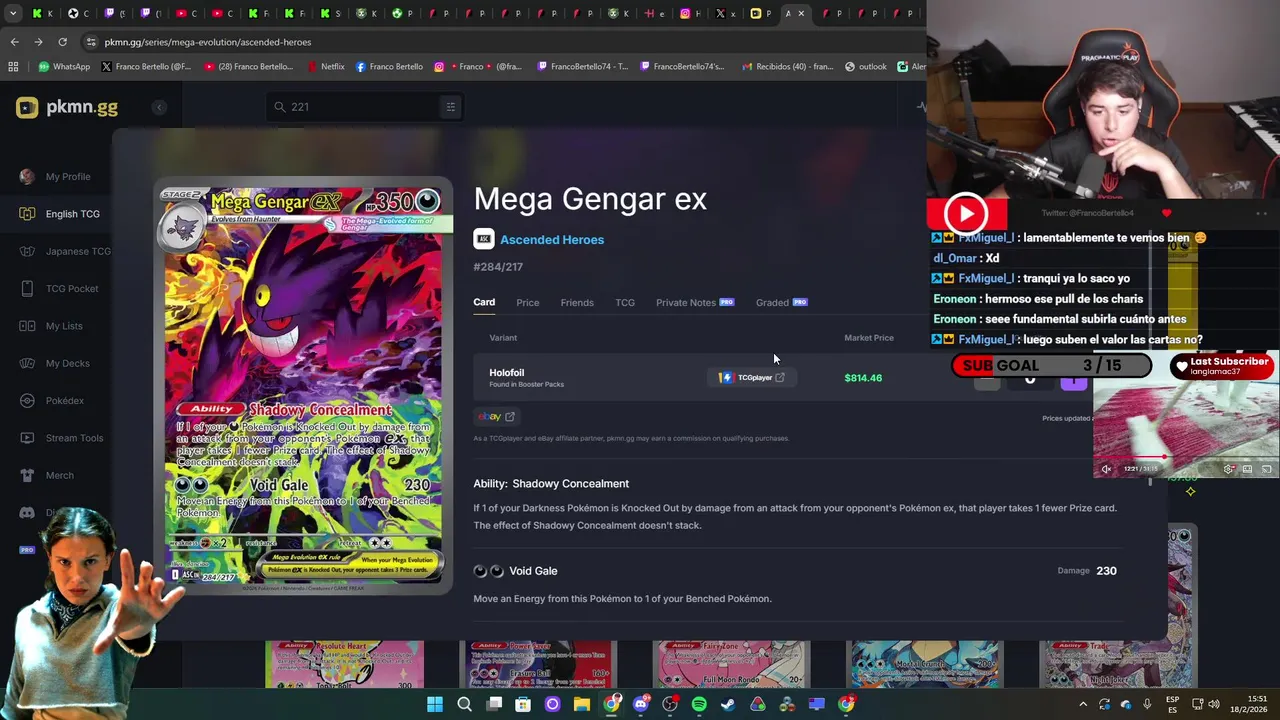The height and width of the screenshot is (720, 1280).
Task: Click the pkmn.gg logo
Action: pyautogui.click(x=67, y=107)
